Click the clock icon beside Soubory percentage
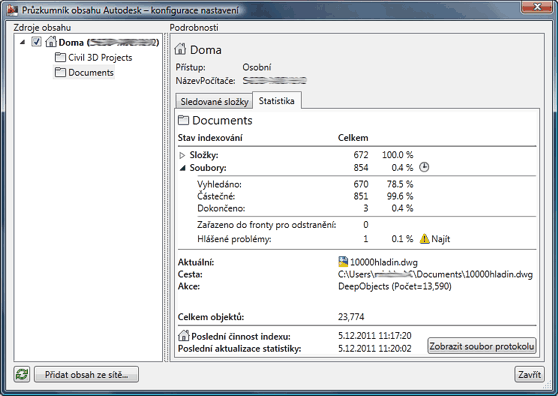 pos(424,167)
